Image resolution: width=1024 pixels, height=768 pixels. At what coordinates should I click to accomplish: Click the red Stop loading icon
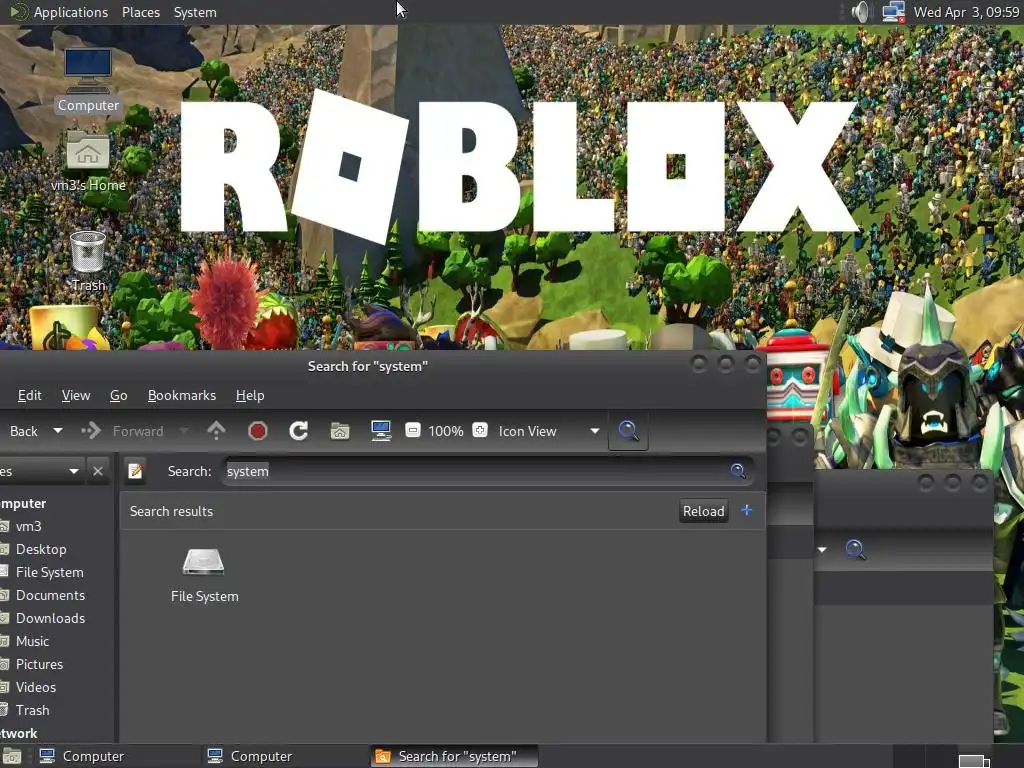point(257,431)
